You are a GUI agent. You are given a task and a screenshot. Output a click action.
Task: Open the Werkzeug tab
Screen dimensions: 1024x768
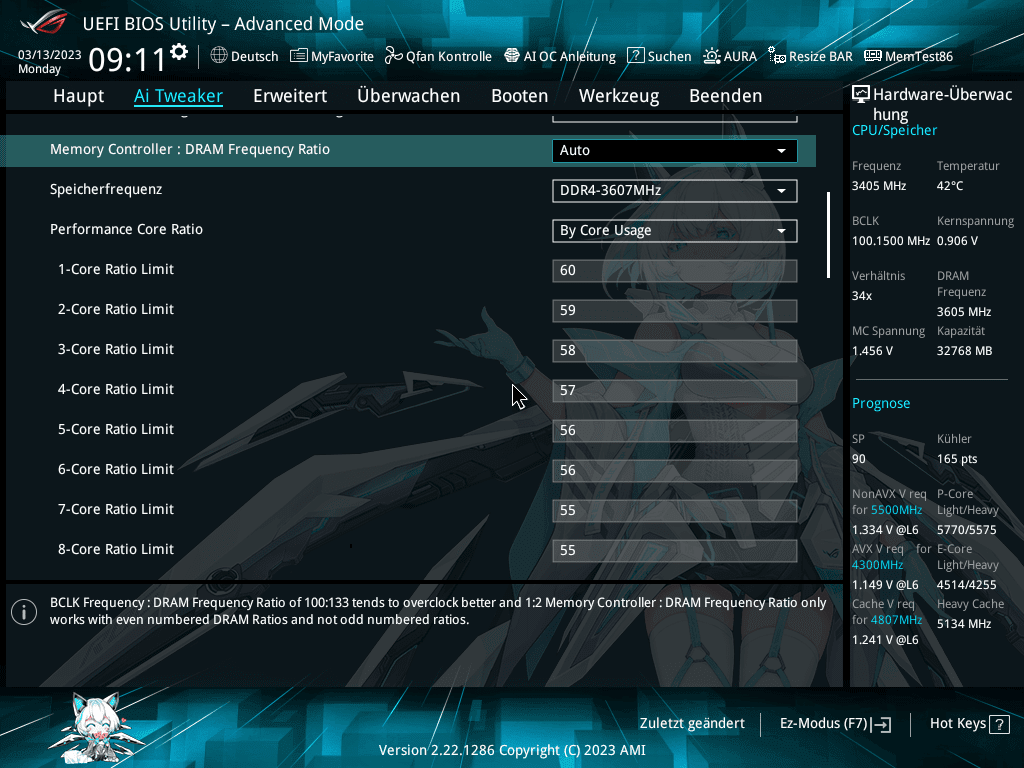click(618, 96)
